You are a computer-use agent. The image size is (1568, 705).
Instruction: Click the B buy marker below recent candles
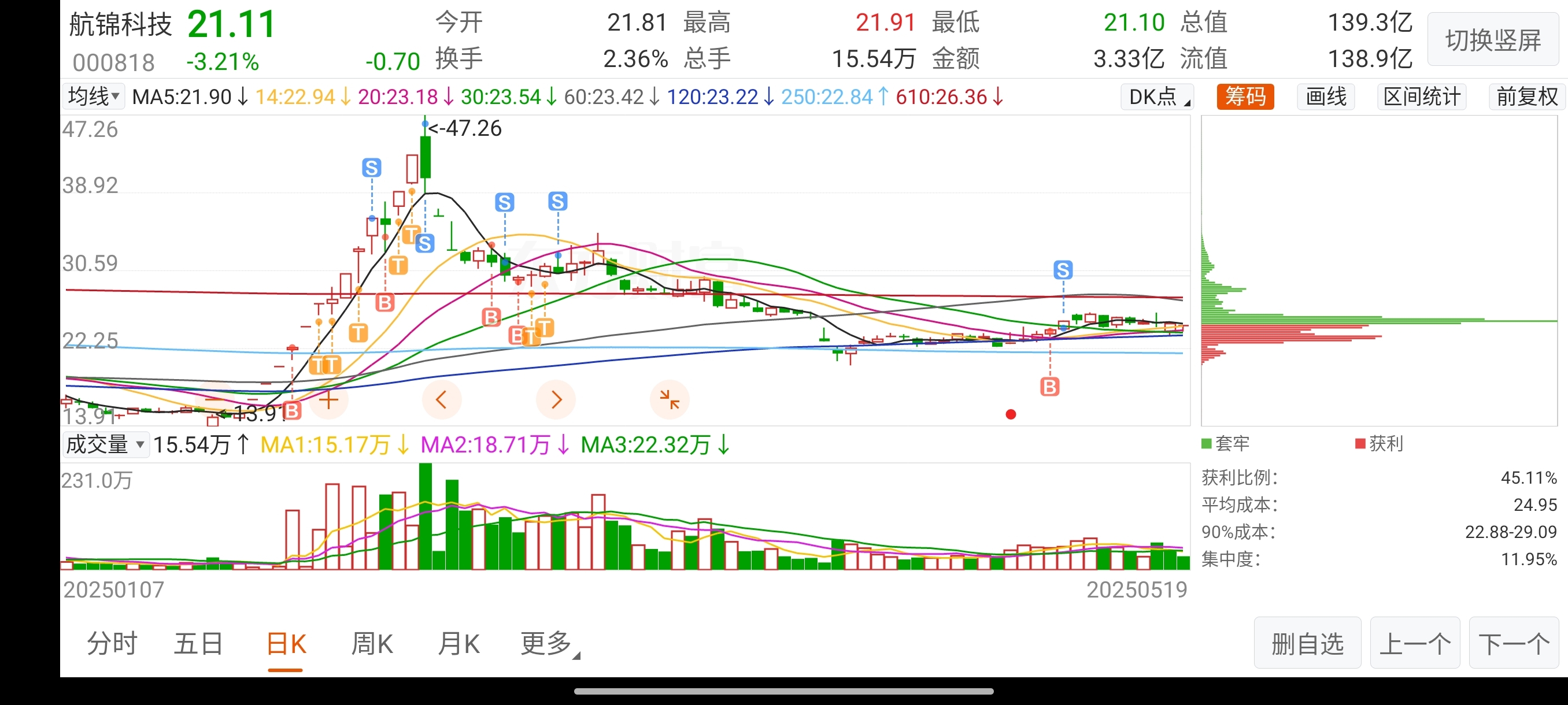click(x=1049, y=386)
